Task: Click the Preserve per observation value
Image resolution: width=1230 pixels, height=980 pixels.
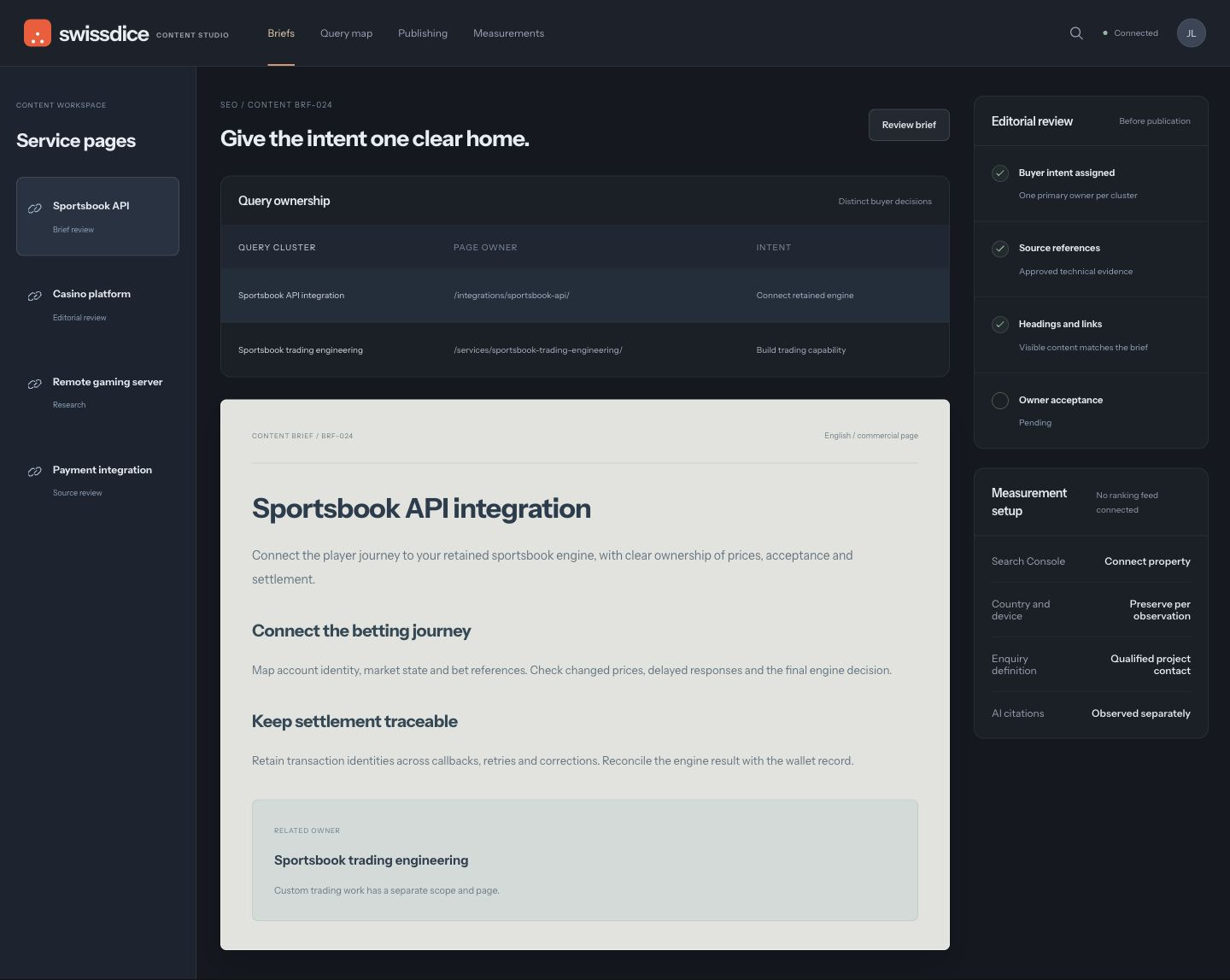Action: [1160, 610]
